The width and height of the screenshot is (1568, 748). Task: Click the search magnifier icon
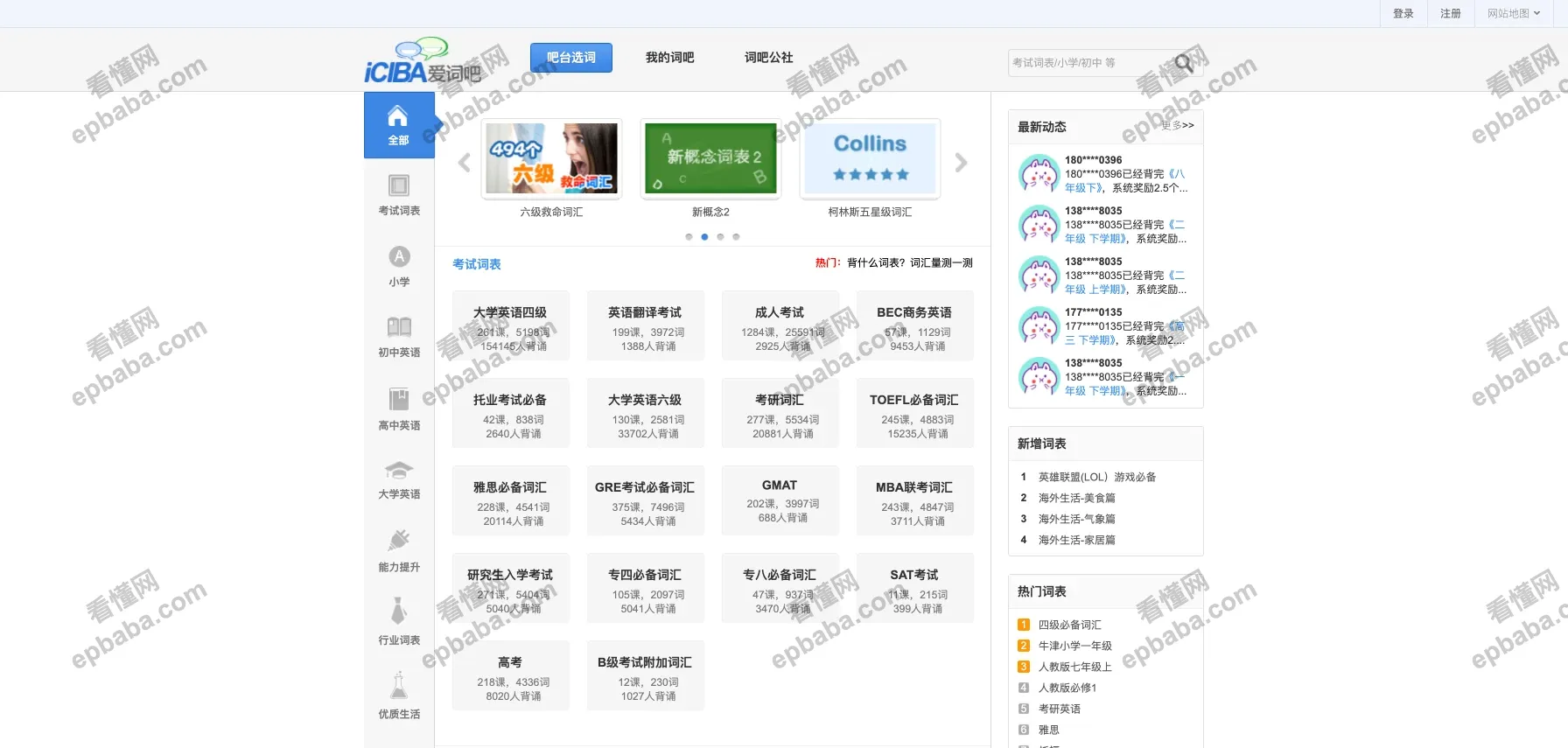(x=1184, y=63)
